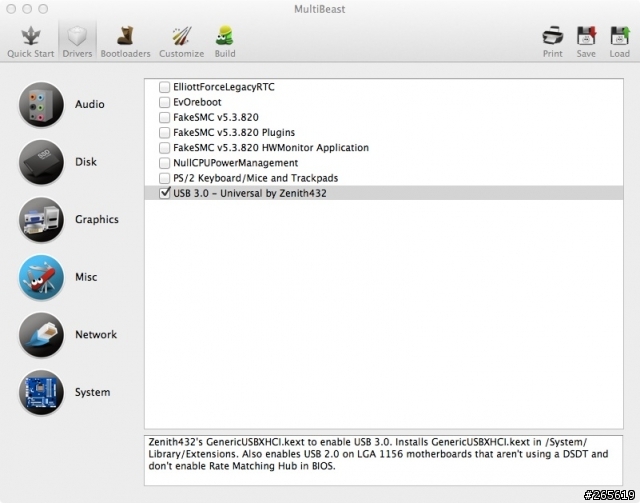
Task: Enable PS/2 Keyboard/Mice and Trackpads checkbox
Action: (x=164, y=178)
